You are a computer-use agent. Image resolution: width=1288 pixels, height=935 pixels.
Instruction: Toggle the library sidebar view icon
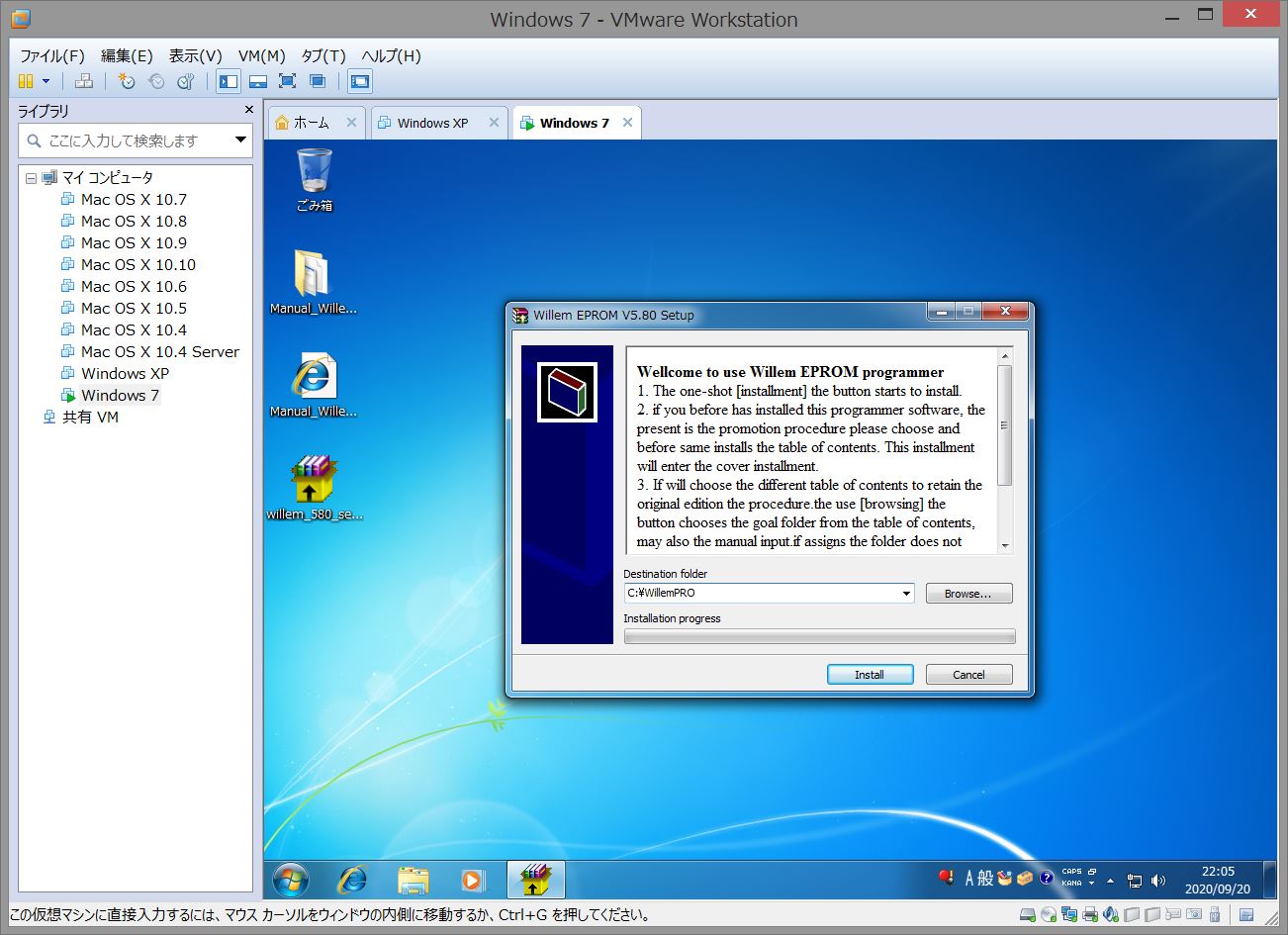coord(229,81)
